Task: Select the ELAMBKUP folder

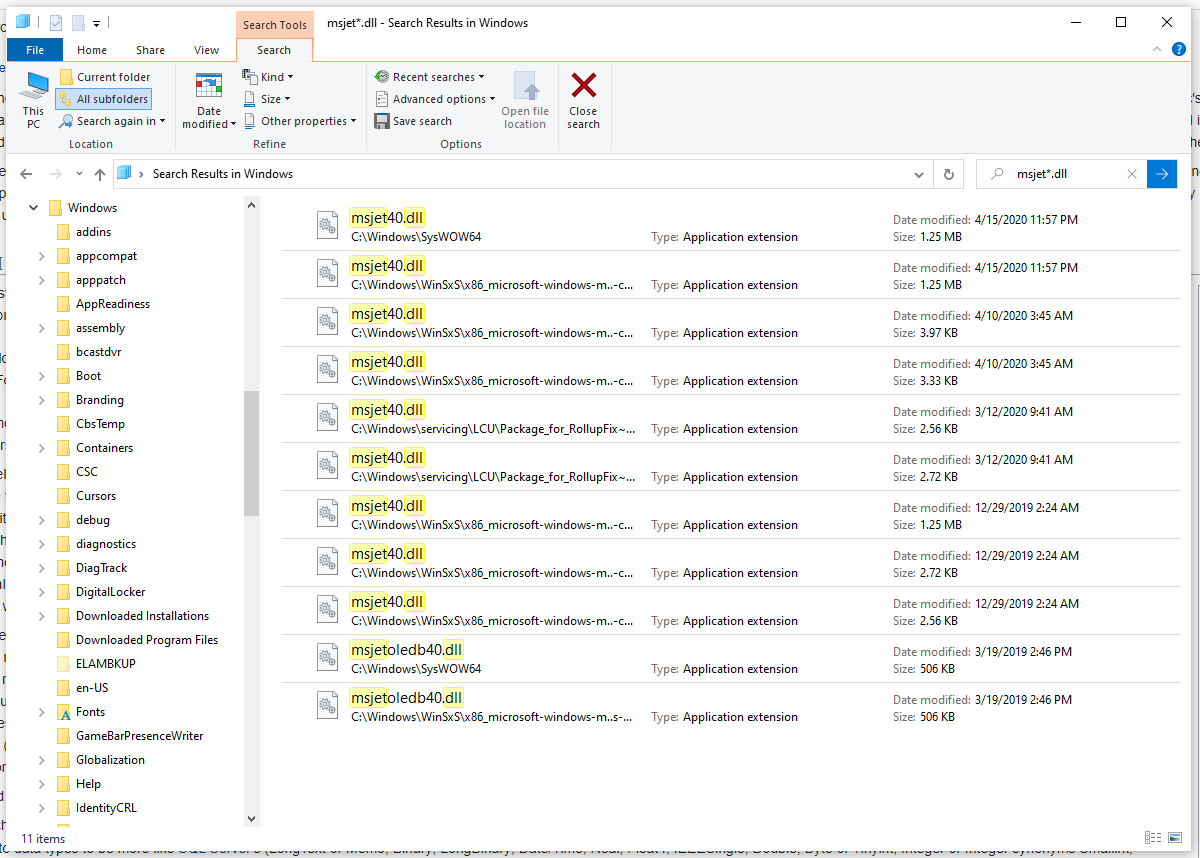Action: pos(105,664)
